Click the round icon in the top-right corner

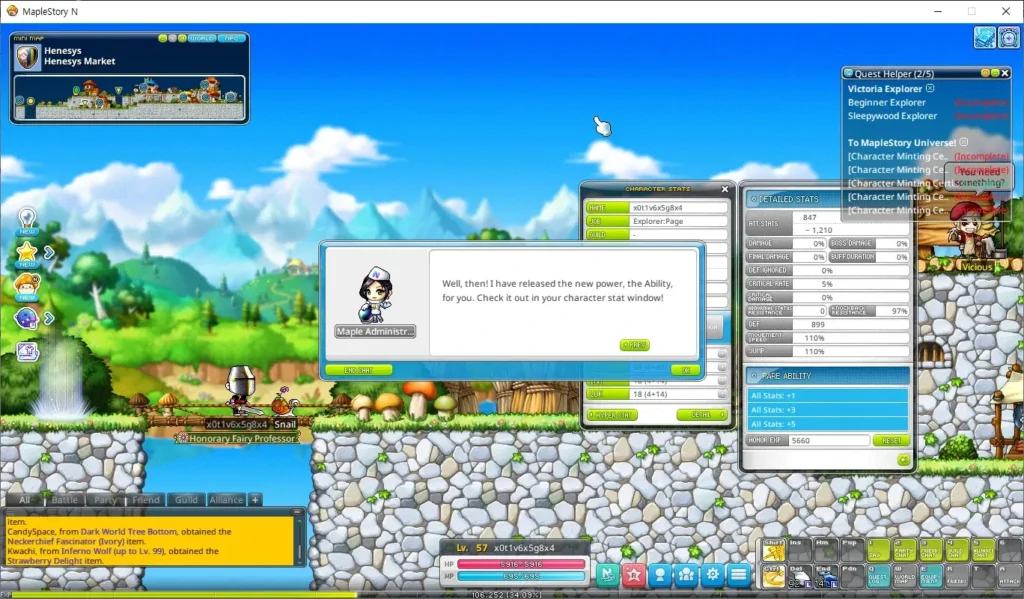click(x=1009, y=37)
